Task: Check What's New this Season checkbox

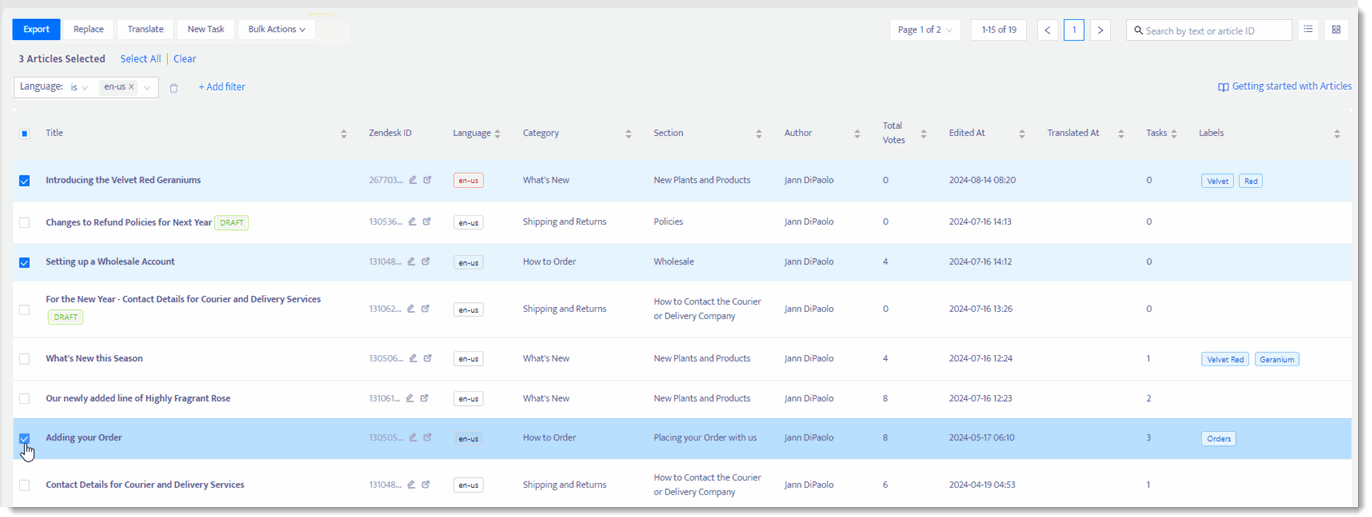Action: 25,358
